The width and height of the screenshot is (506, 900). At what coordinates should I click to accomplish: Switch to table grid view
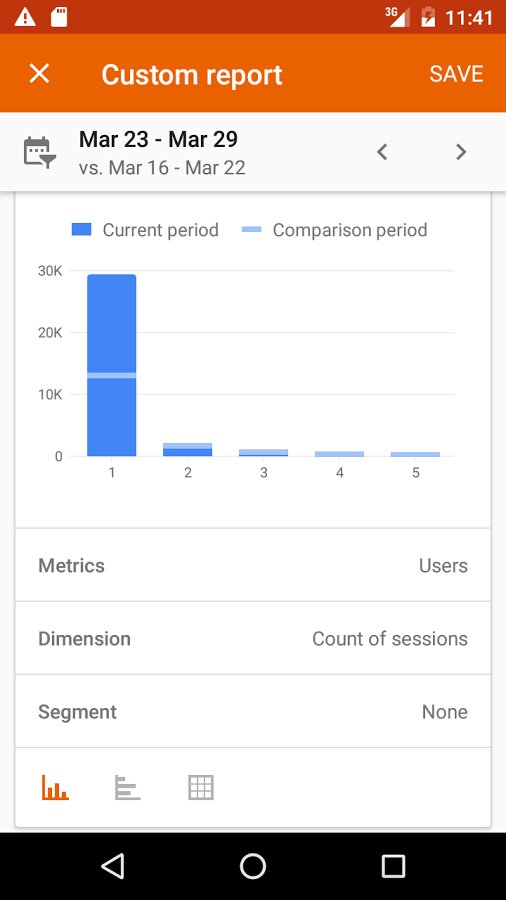tap(201, 788)
